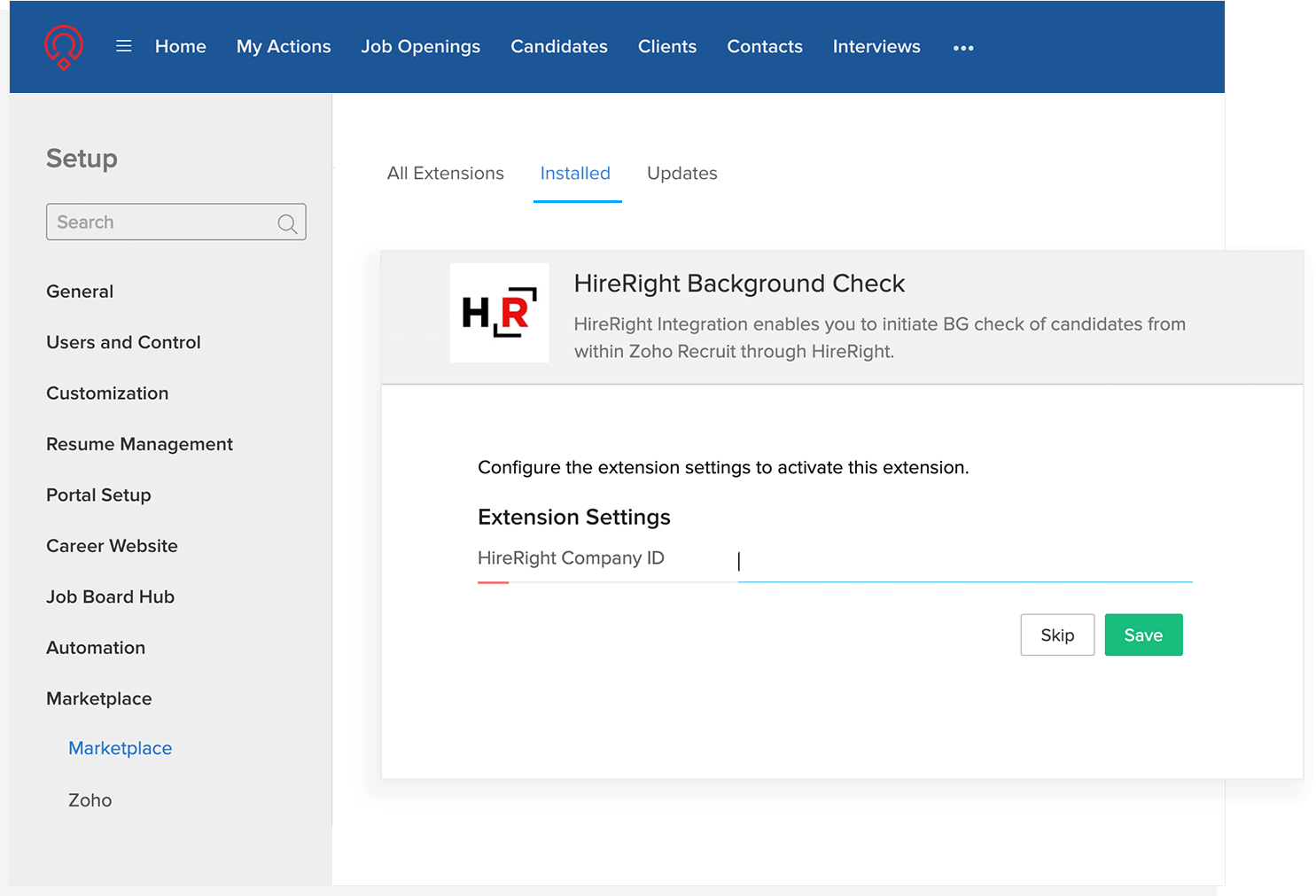Open Users and Control settings
Image resolution: width=1316 pixels, height=896 pixels.
123,342
